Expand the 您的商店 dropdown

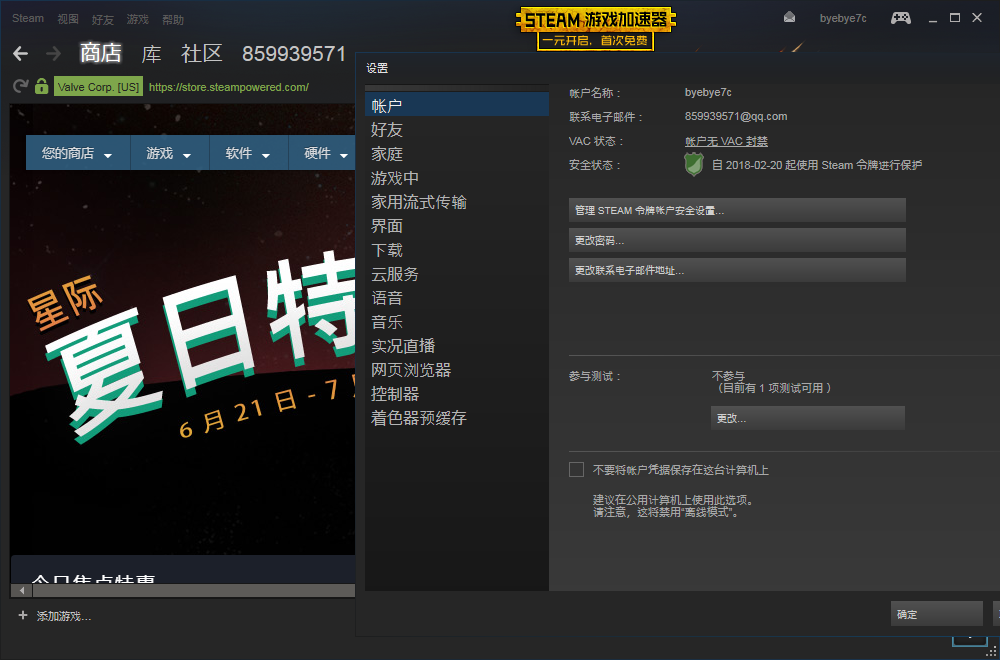77,154
